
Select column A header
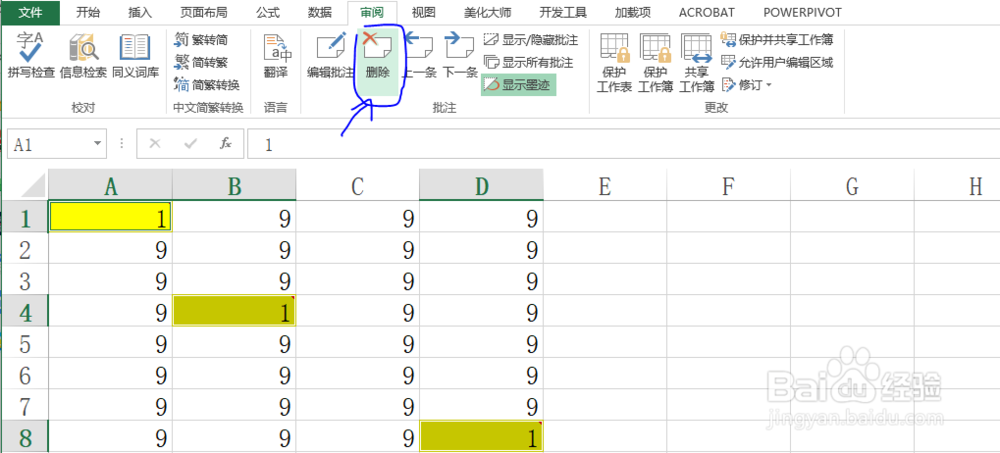tap(110, 185)
